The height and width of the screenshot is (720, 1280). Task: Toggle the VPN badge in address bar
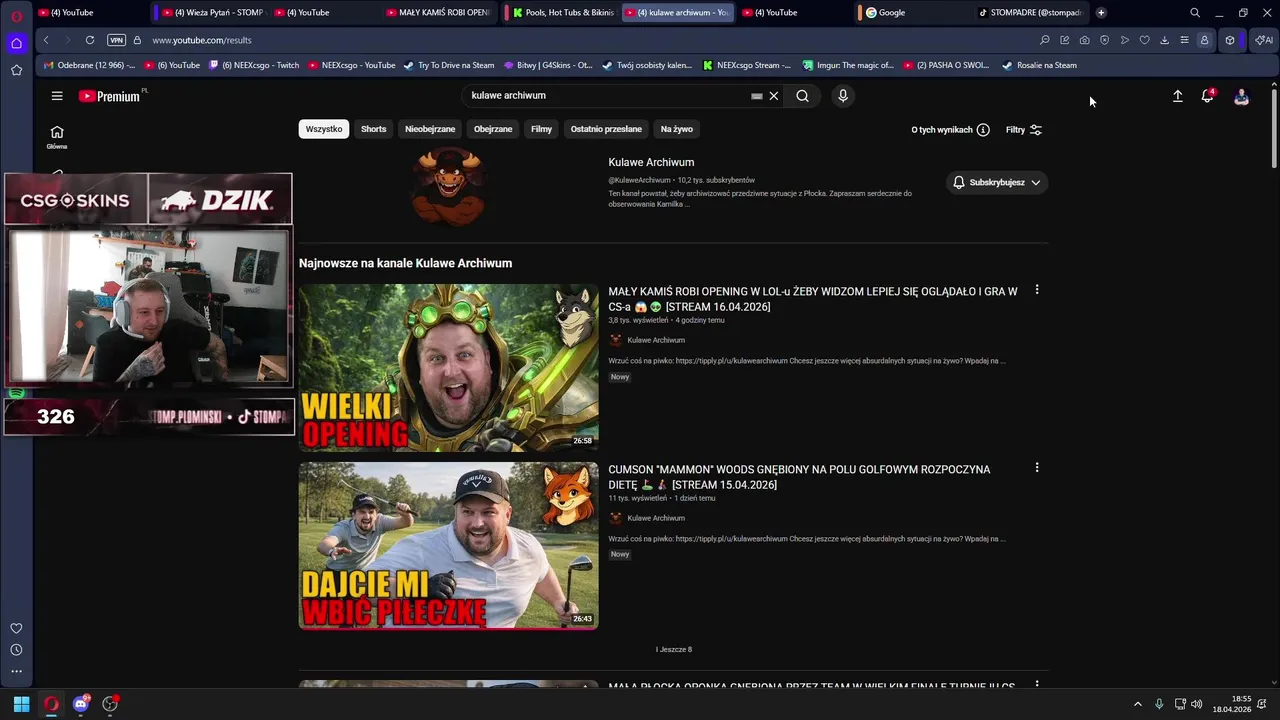tap(117, 40)
